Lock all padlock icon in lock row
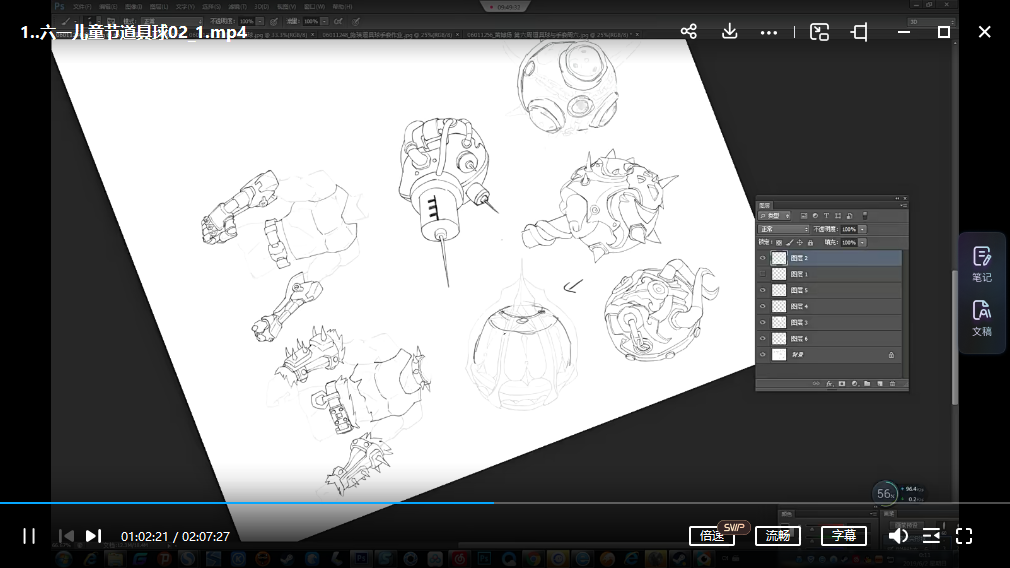1010x568 pixels. [x=810, y=243]
